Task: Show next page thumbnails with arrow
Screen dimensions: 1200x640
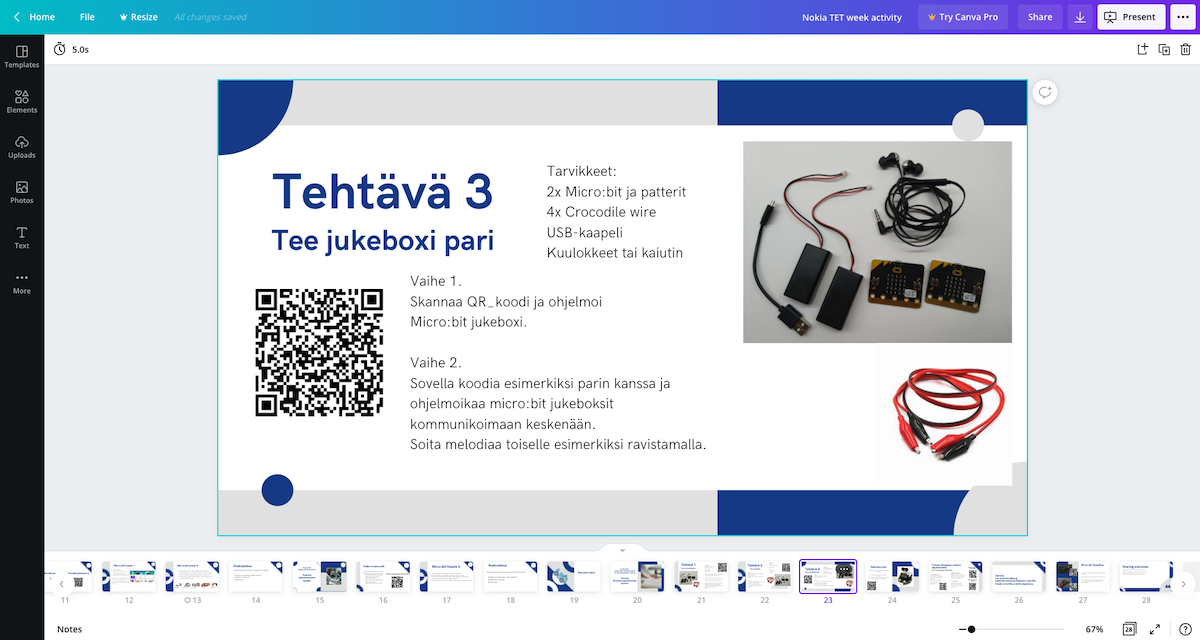Action: (1184, 584)
